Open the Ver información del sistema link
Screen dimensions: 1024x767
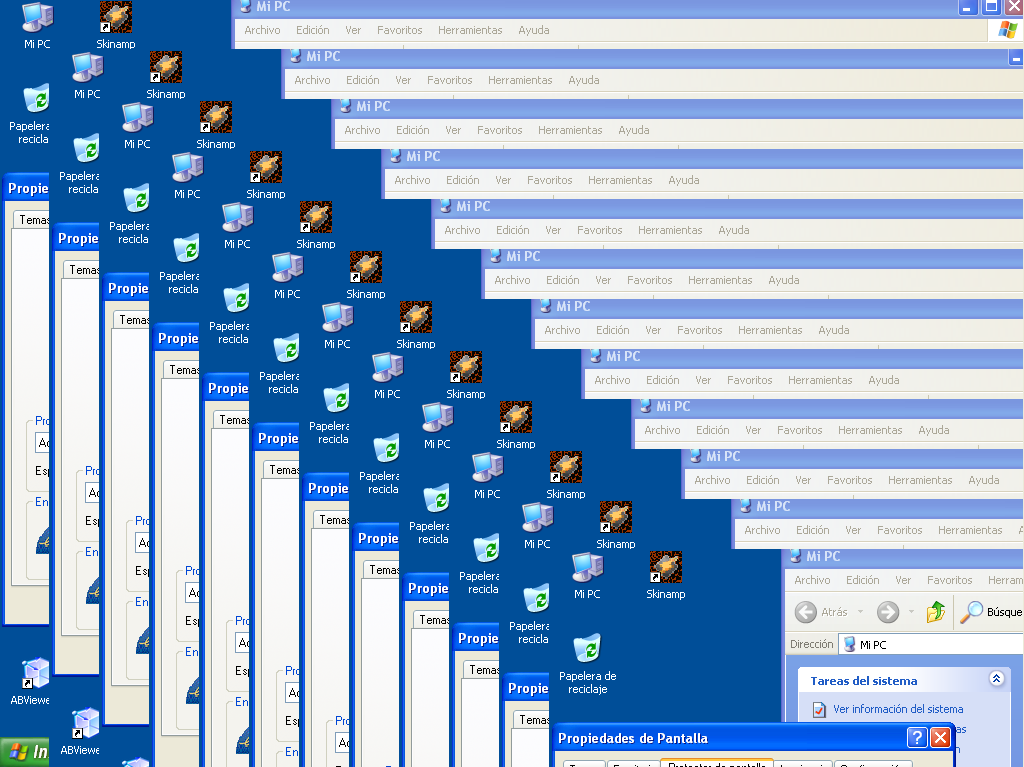pos(898,709)
